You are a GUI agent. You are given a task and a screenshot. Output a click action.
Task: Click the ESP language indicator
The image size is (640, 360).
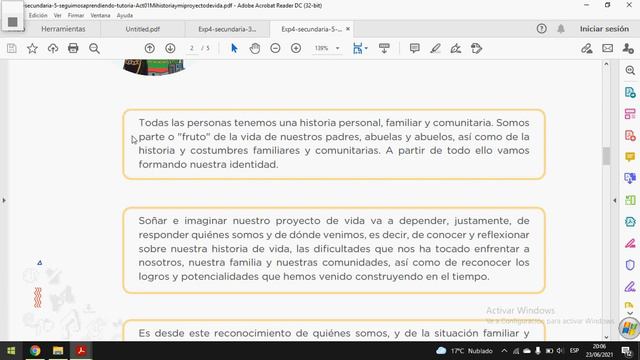574,351
